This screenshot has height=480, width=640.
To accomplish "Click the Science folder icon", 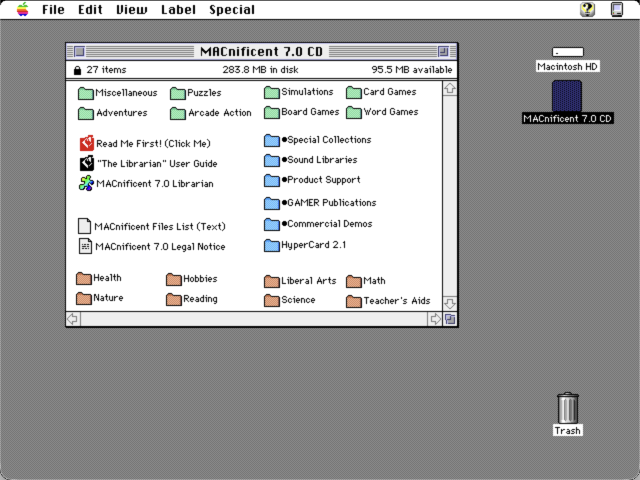I will pyautogui.click(x=271, y=301).
